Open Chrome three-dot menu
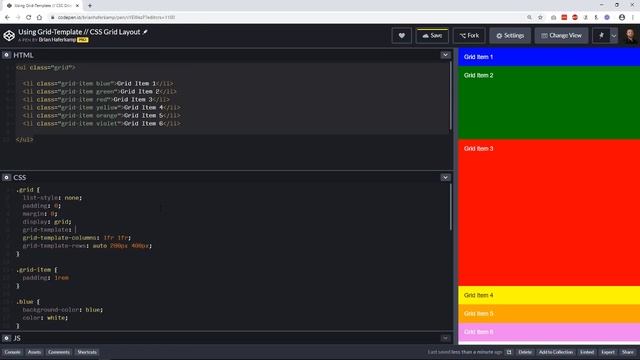 (633, 18)
